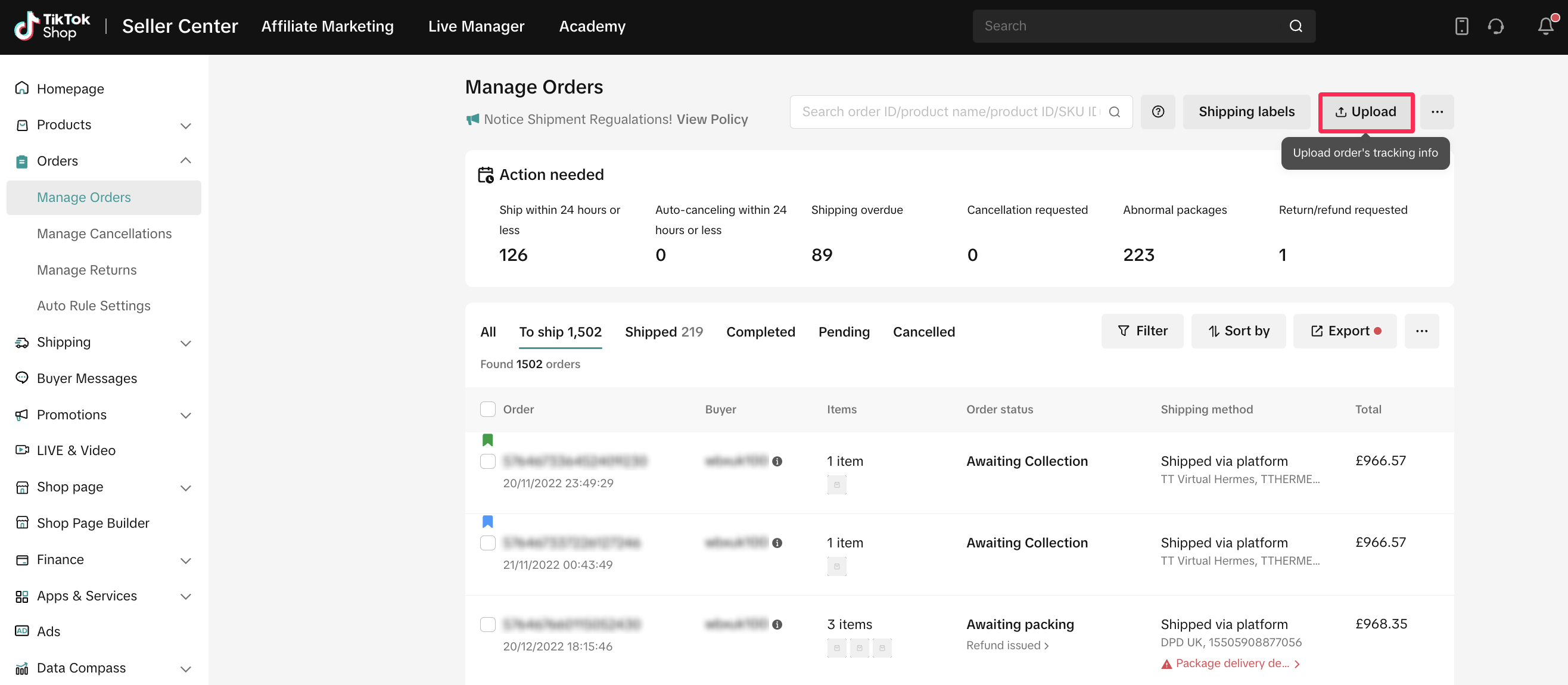Expand the Finance sidebar menu
This screenshot has height=685, width=1568.
[186, 561]
